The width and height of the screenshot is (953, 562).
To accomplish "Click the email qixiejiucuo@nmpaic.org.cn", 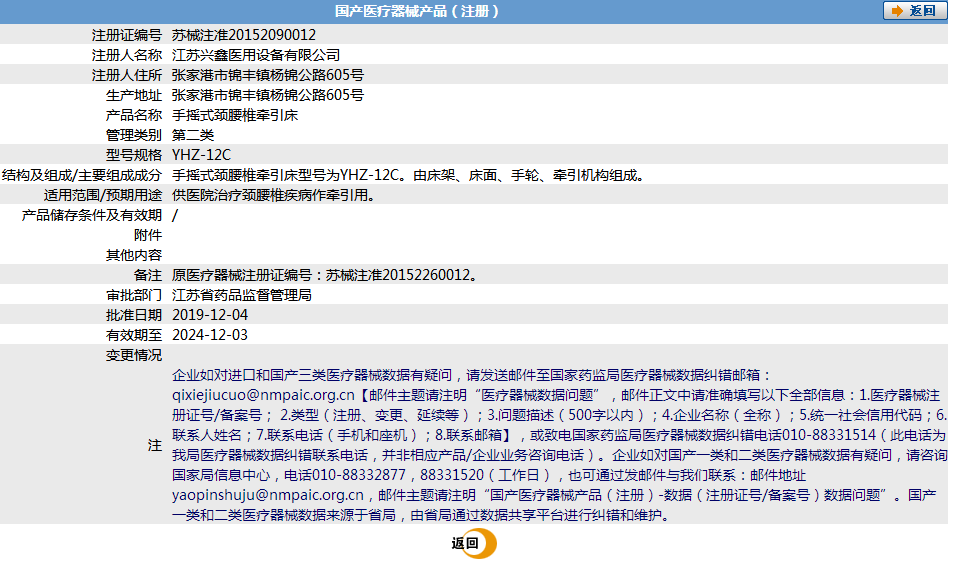I will click(263, 396).
